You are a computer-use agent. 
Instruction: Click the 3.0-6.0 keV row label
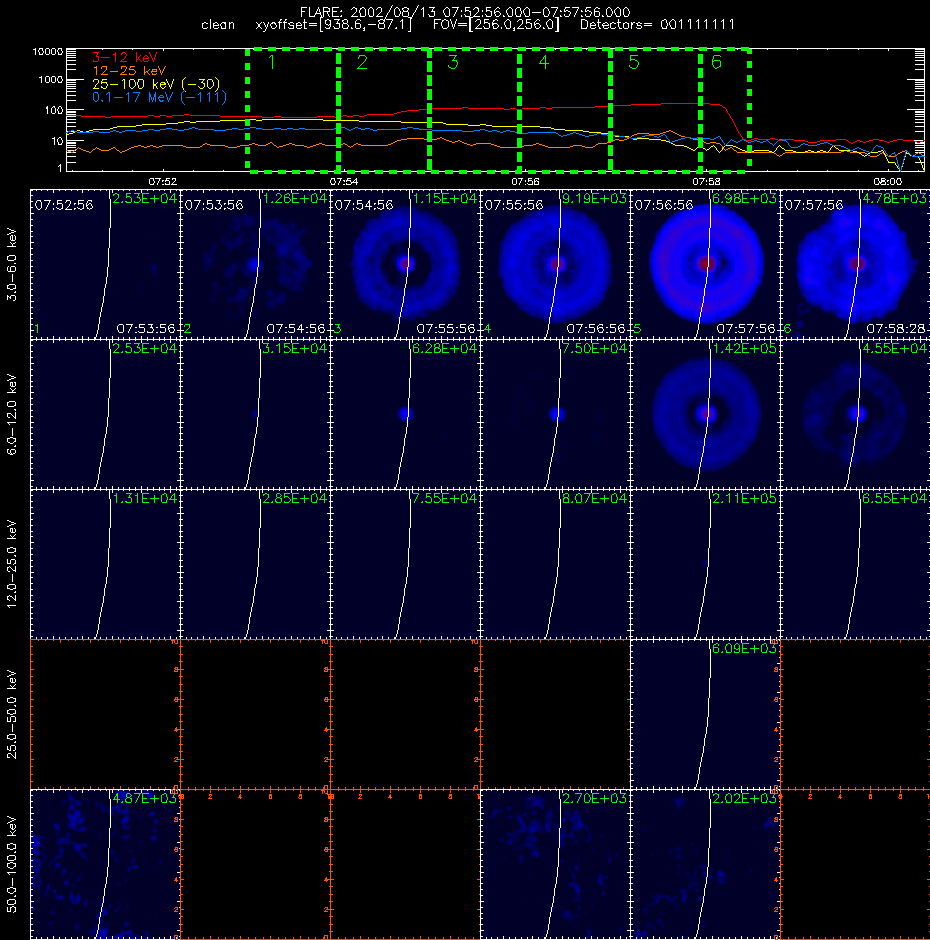click(13, 264)
